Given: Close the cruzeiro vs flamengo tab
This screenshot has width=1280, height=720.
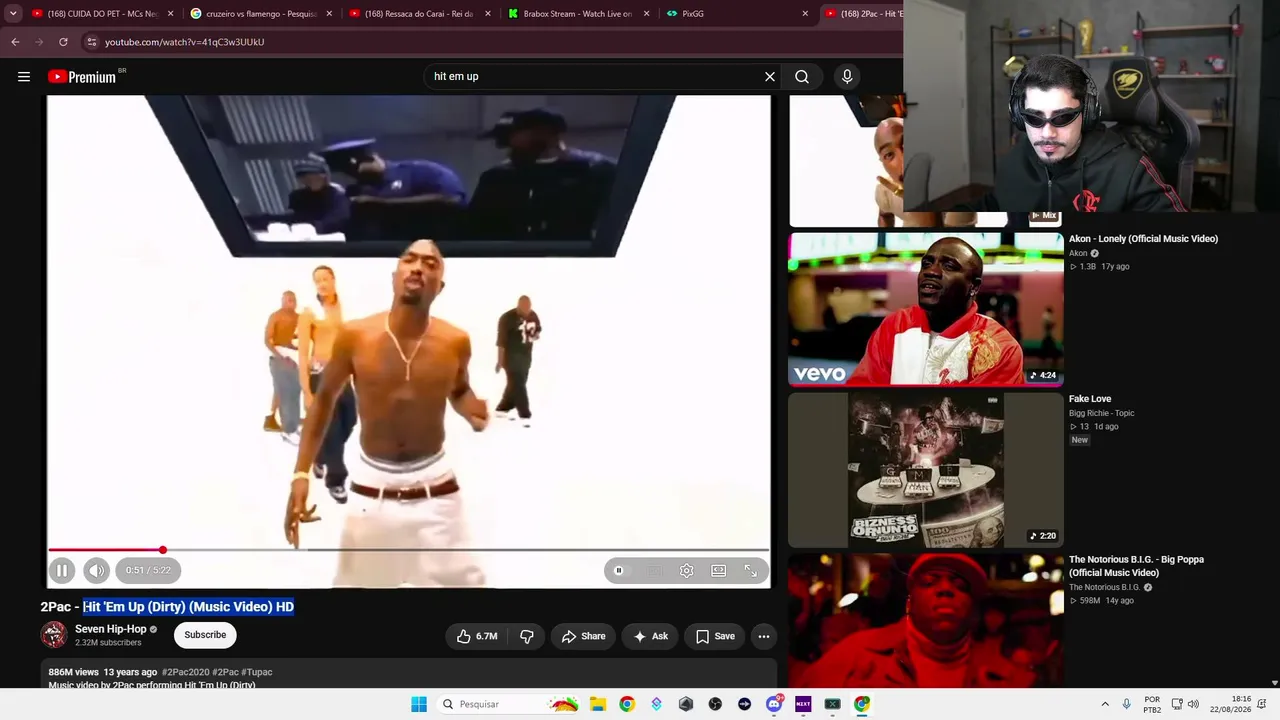Looking at the screenshot, I should tap(330, 14).
